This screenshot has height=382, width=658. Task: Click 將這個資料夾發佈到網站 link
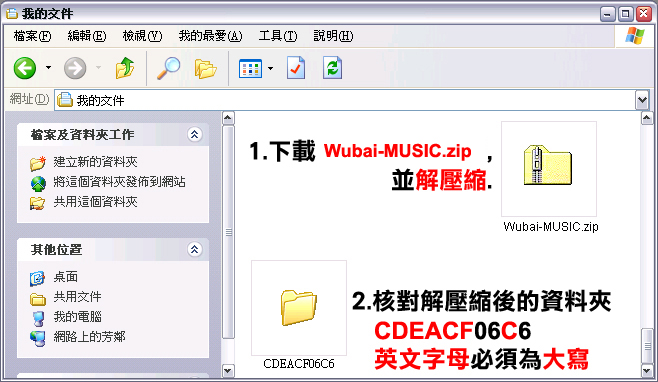click(x=120, y=182)
